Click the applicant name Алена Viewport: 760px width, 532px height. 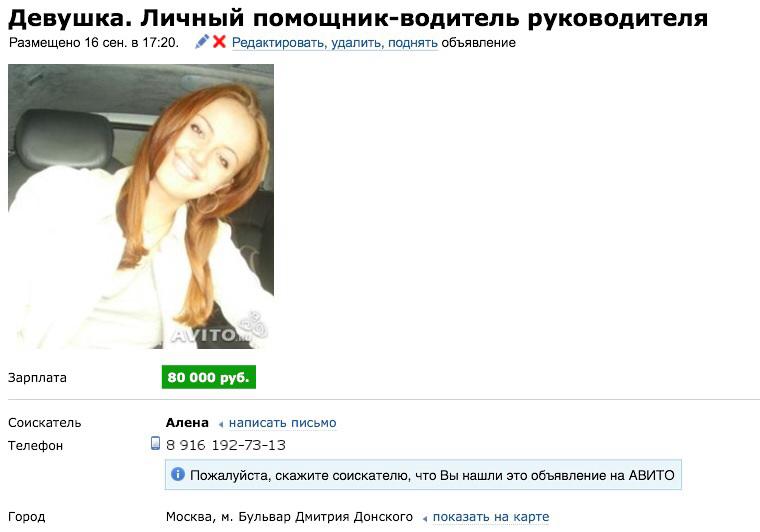point(187,422)
